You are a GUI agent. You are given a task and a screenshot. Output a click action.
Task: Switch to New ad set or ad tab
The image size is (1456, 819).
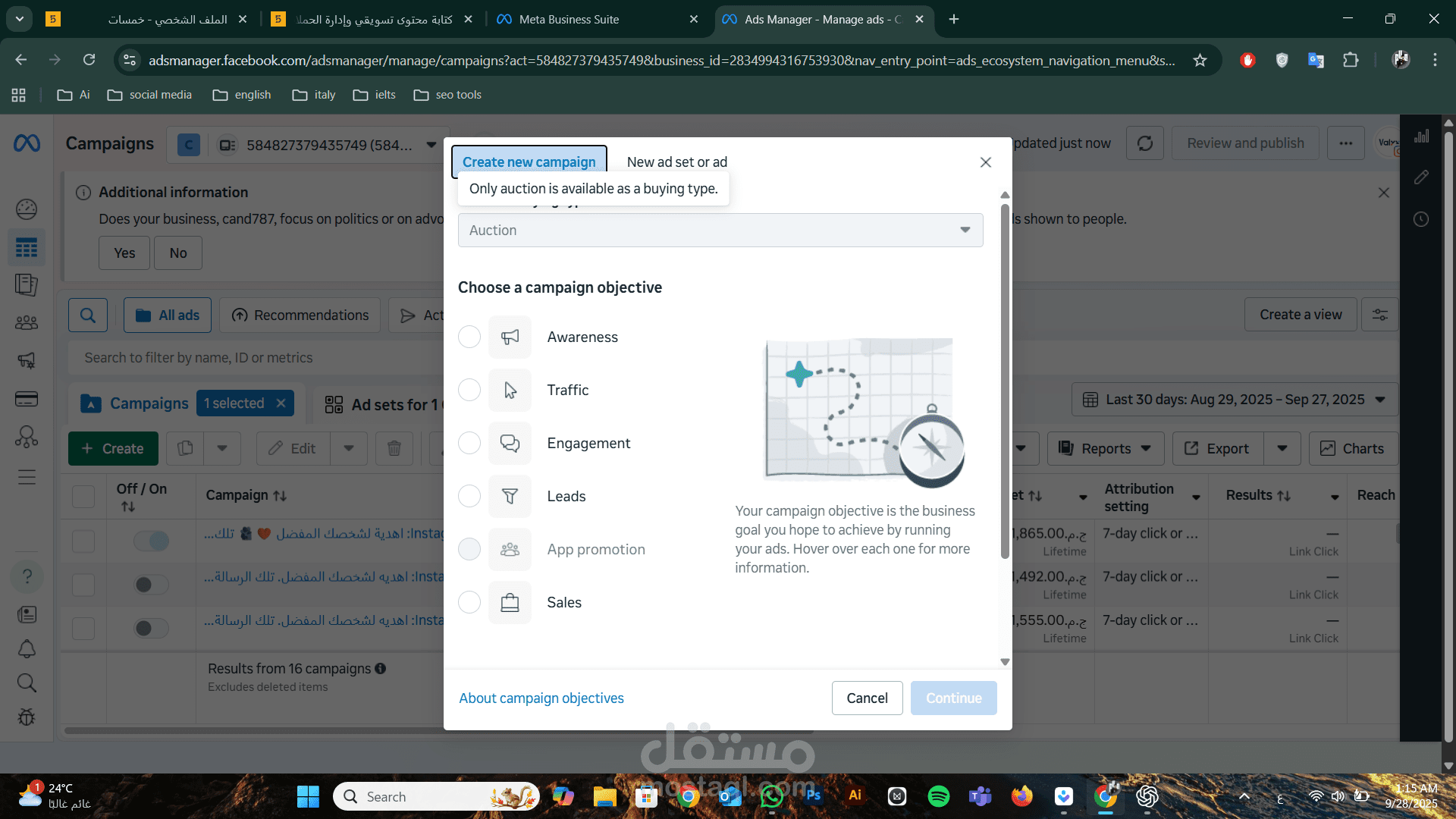tap(676, 162)
